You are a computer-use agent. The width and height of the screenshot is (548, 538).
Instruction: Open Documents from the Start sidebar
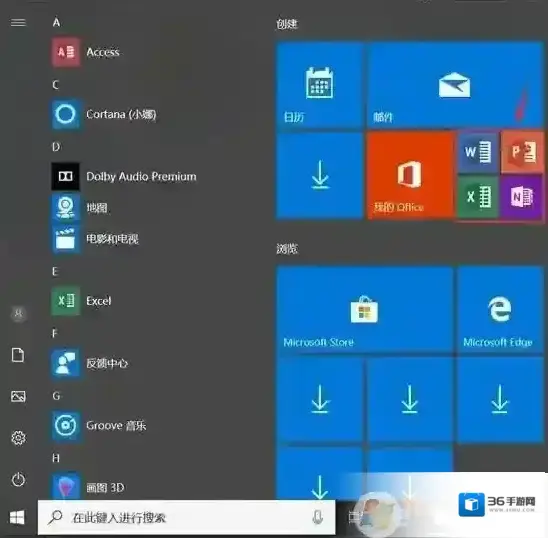pyautogui.click(x=18, y=355)
